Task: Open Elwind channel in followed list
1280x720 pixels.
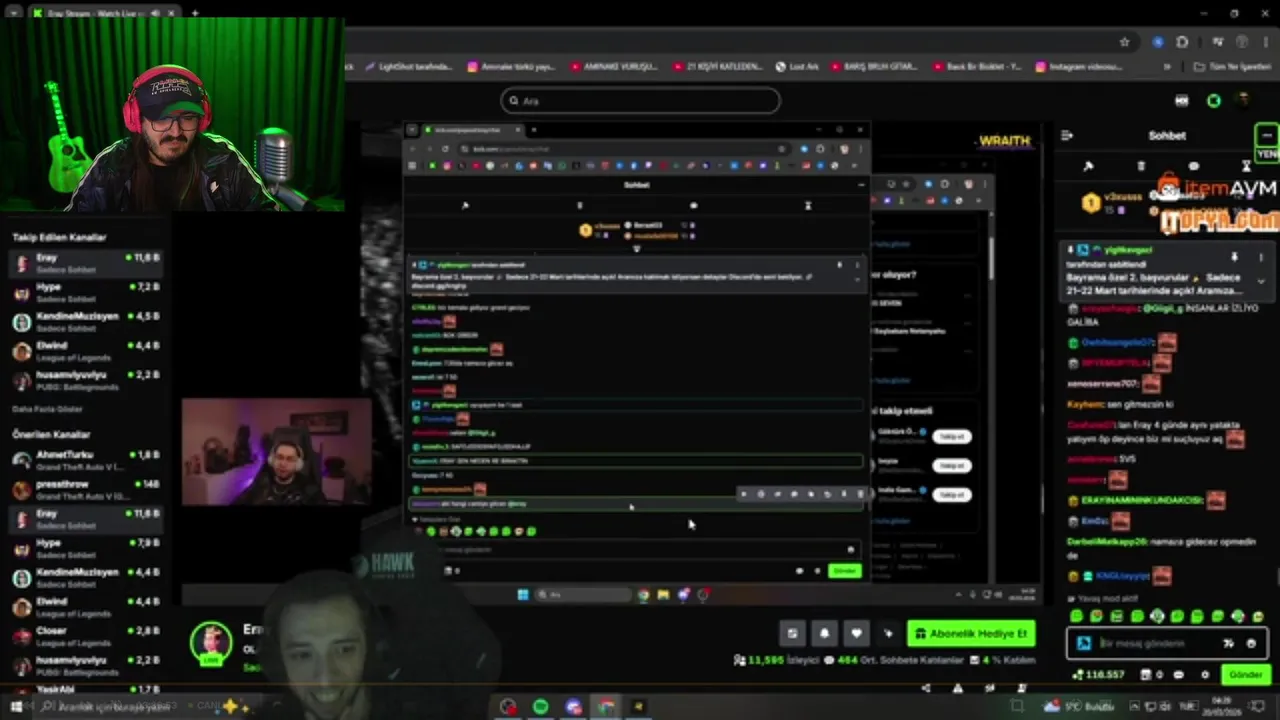Action: (85, 351)
